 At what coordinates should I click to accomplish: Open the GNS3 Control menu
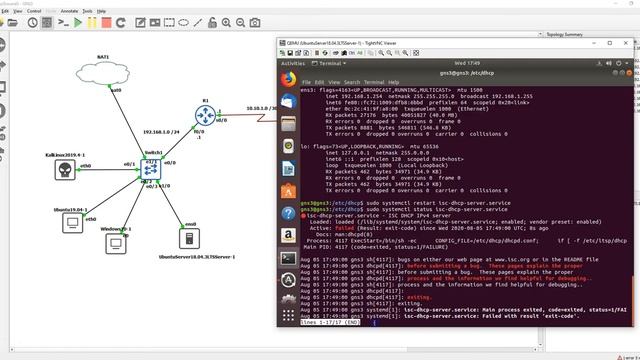pyautogui.click(x=34, y=11)
